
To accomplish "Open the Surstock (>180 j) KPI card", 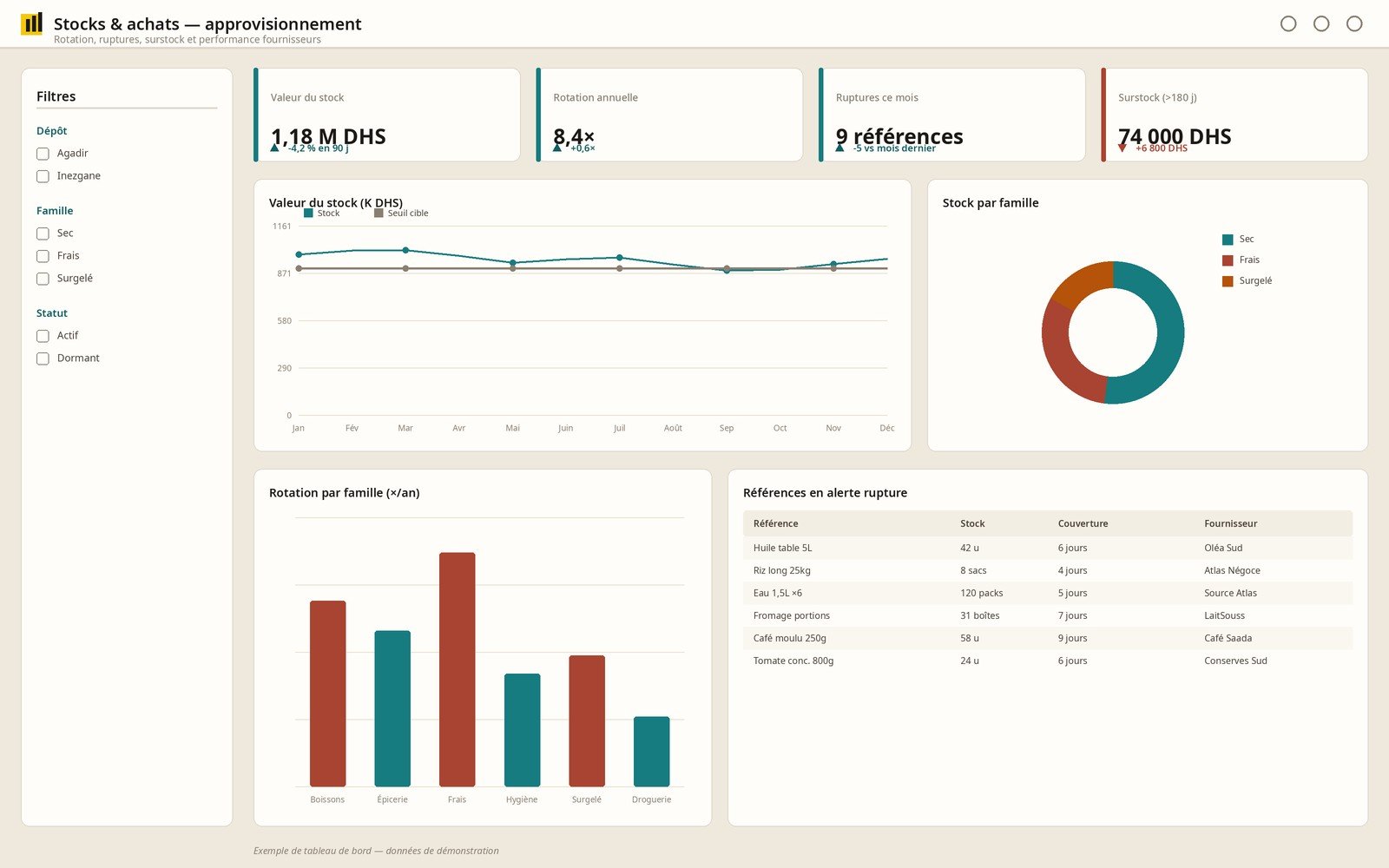I will tap(1234, 115).
